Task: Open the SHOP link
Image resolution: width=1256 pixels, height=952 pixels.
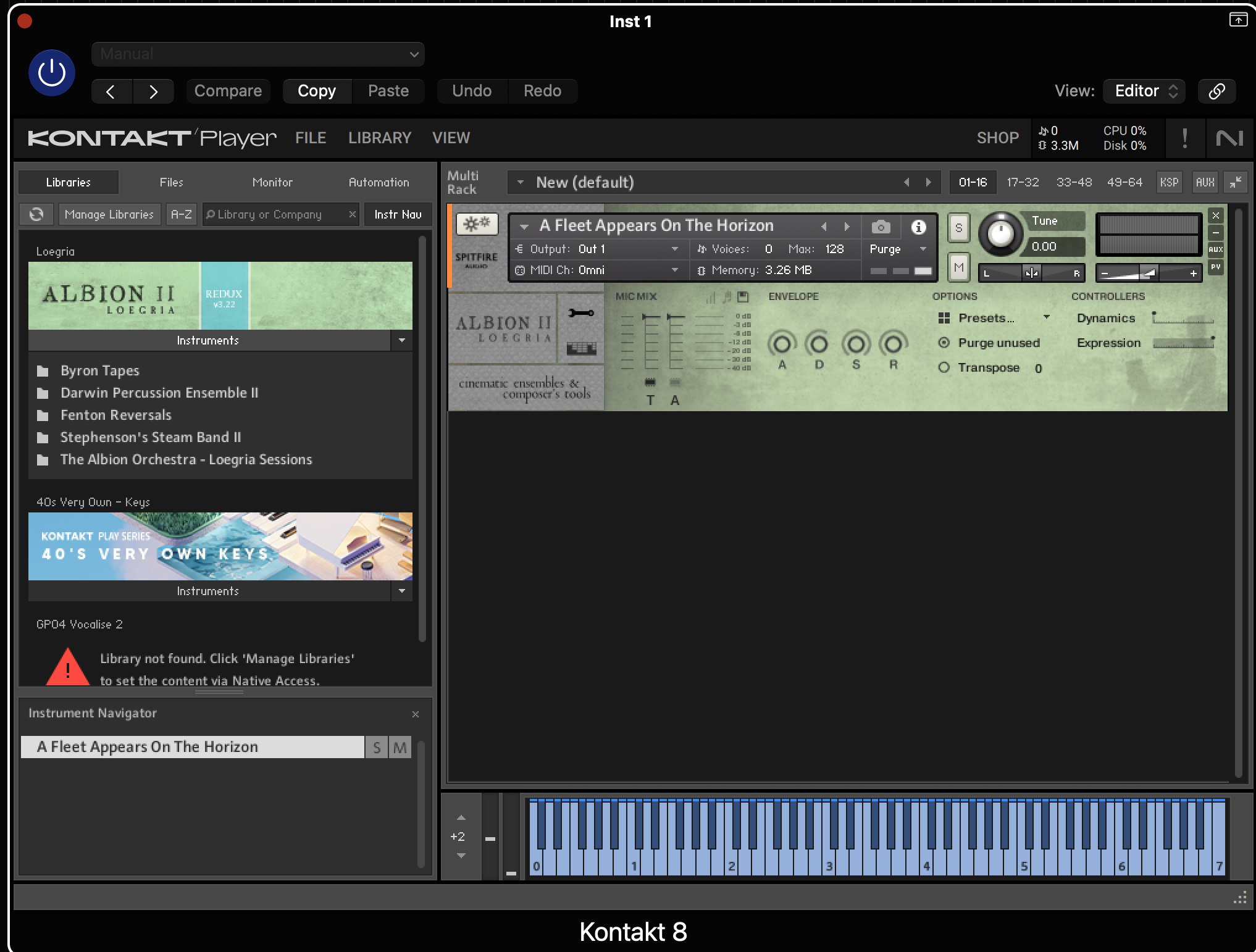Action: [997, 138]
